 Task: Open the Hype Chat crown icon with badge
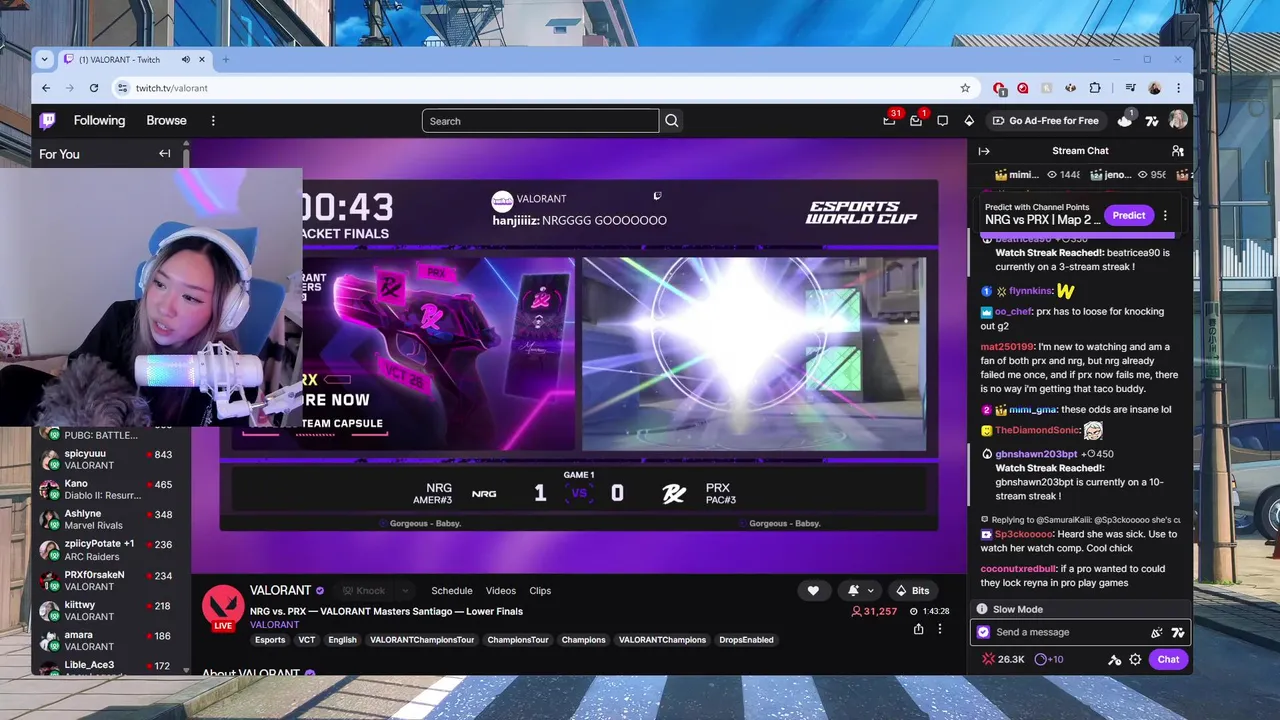pos(1125,120)
